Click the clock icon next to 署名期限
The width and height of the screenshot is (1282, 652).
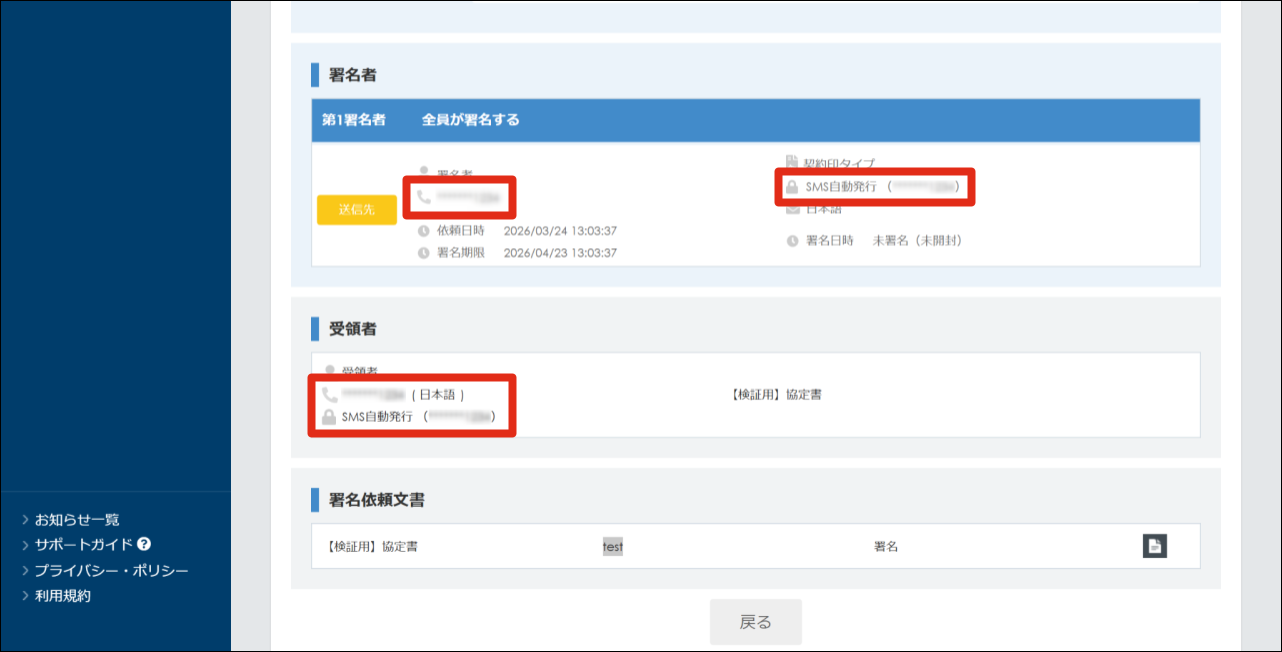pyautogui.click(x=424, y=253)
